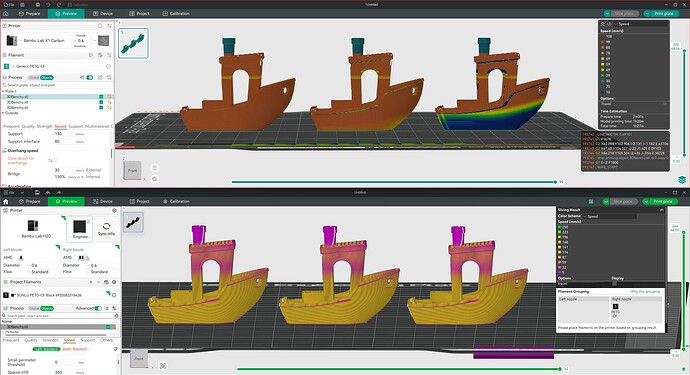Switch to the Prepare tab in the top window

(x=29, y=14)
